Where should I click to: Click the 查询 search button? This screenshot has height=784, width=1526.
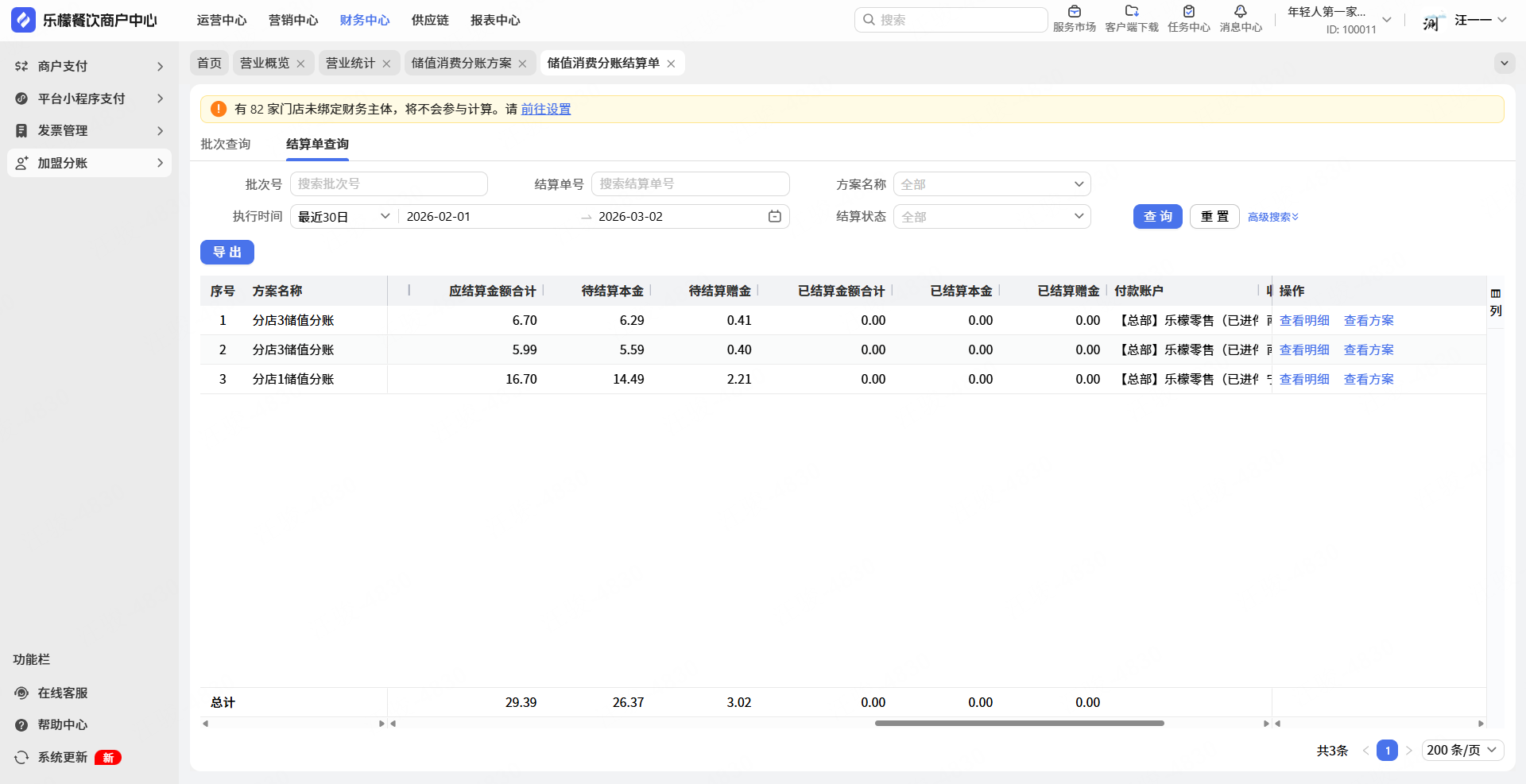coord(1157,217)
